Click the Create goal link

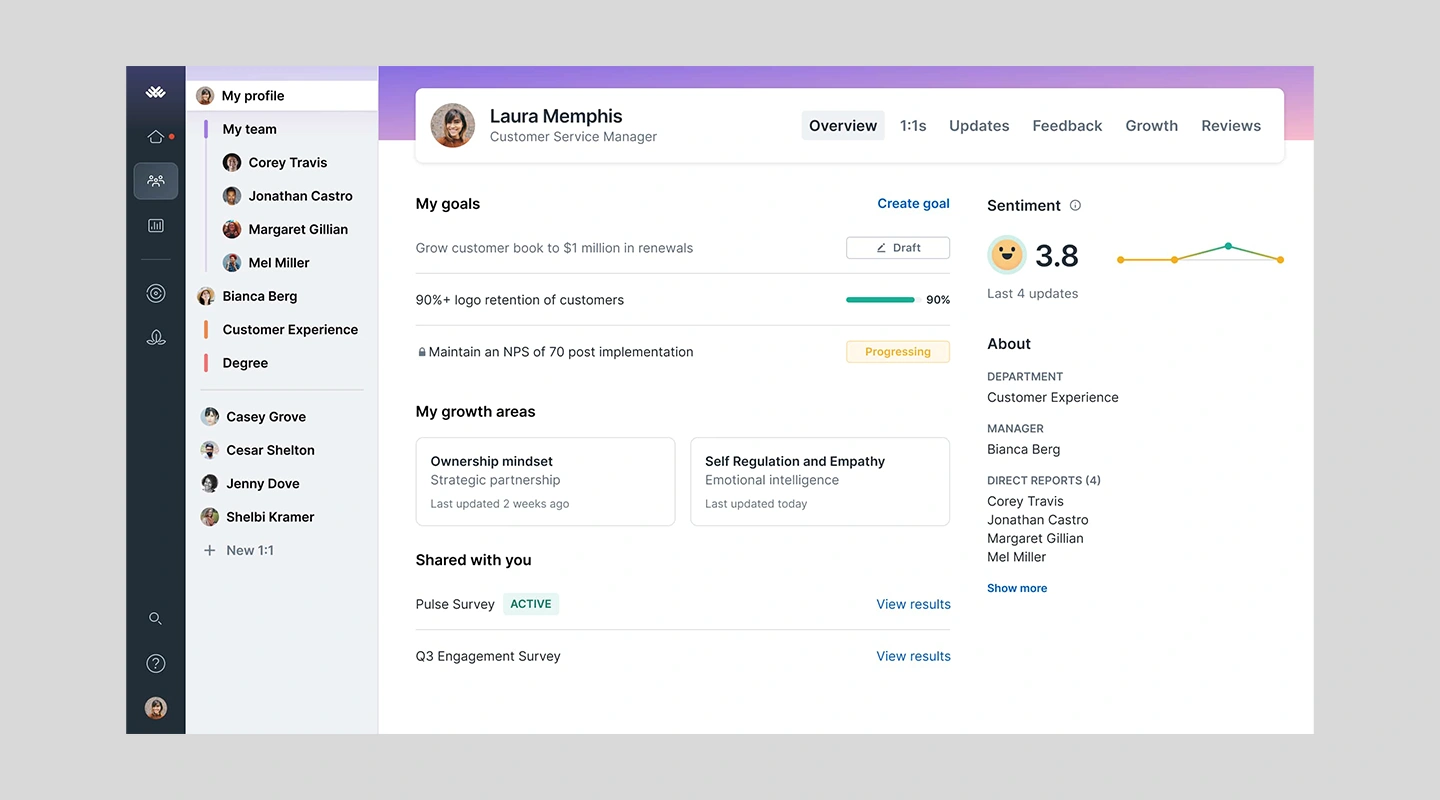point(913,203)
